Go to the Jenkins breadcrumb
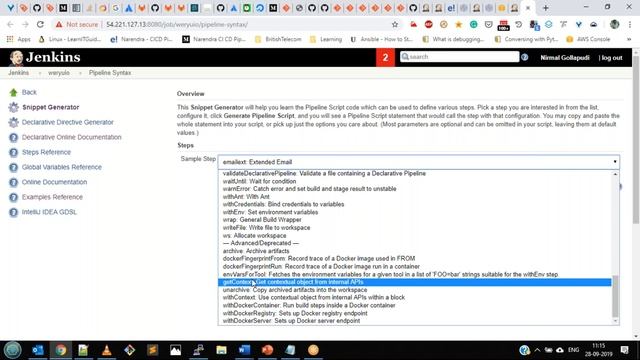The width and height of the screenshot is (640, 360). 19,73
